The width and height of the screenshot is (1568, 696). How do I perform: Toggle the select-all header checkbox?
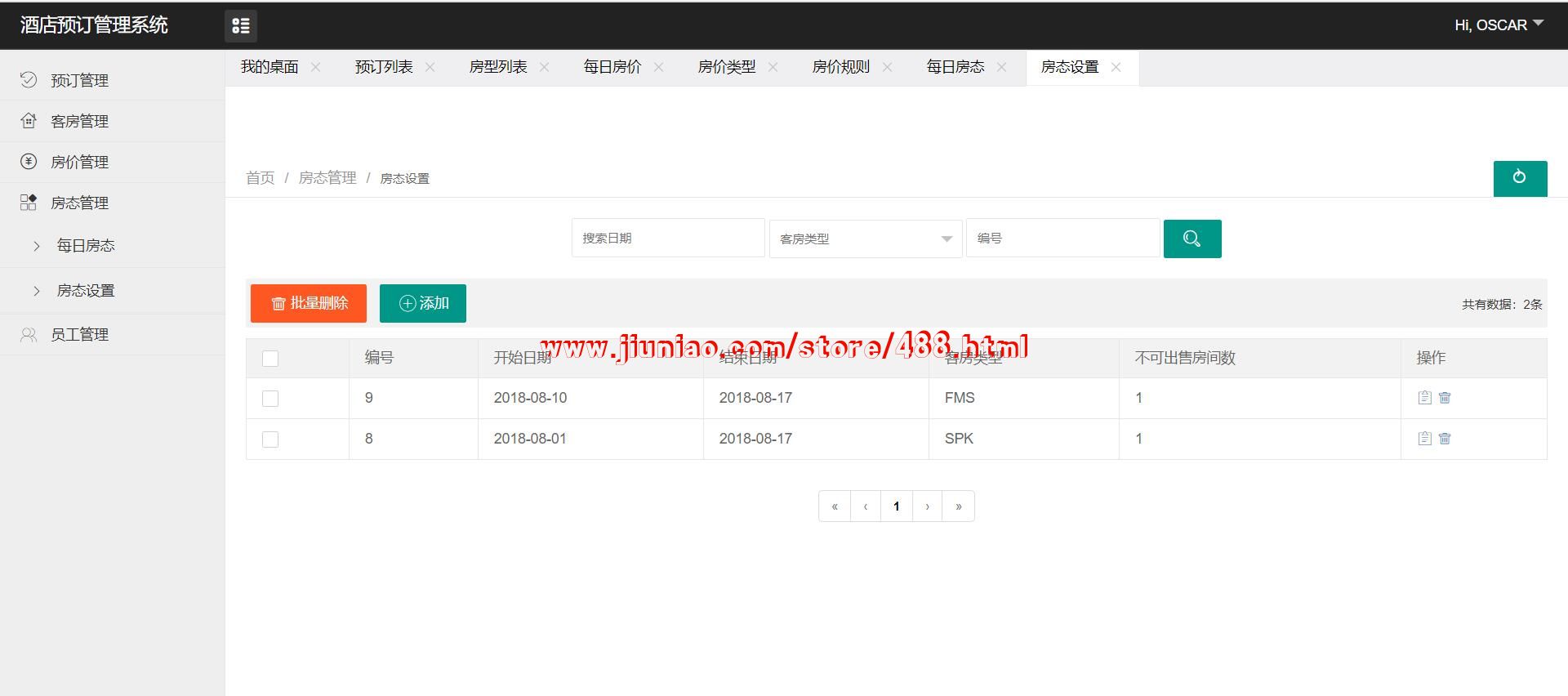[270, 359]
